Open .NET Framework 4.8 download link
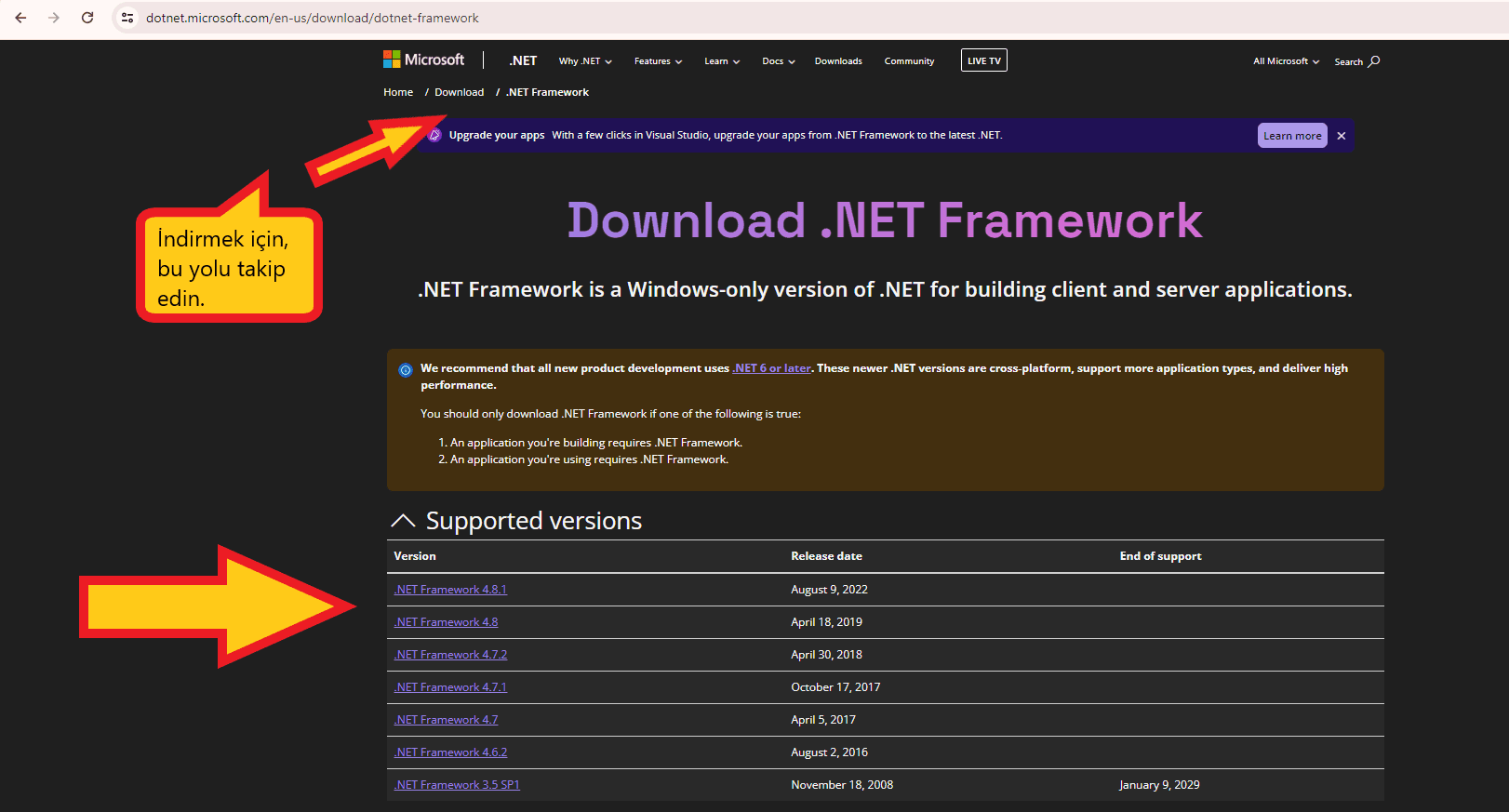The image size is (1509, 812). click(x=446, y=622)
